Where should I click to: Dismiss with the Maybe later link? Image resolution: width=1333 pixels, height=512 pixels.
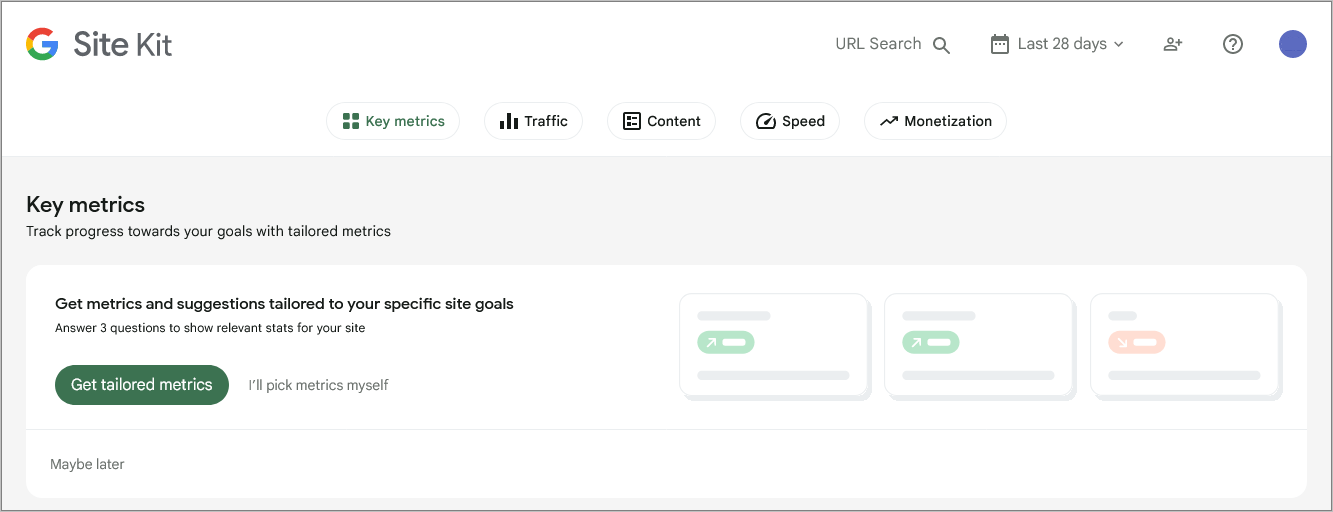pos(87,464)
